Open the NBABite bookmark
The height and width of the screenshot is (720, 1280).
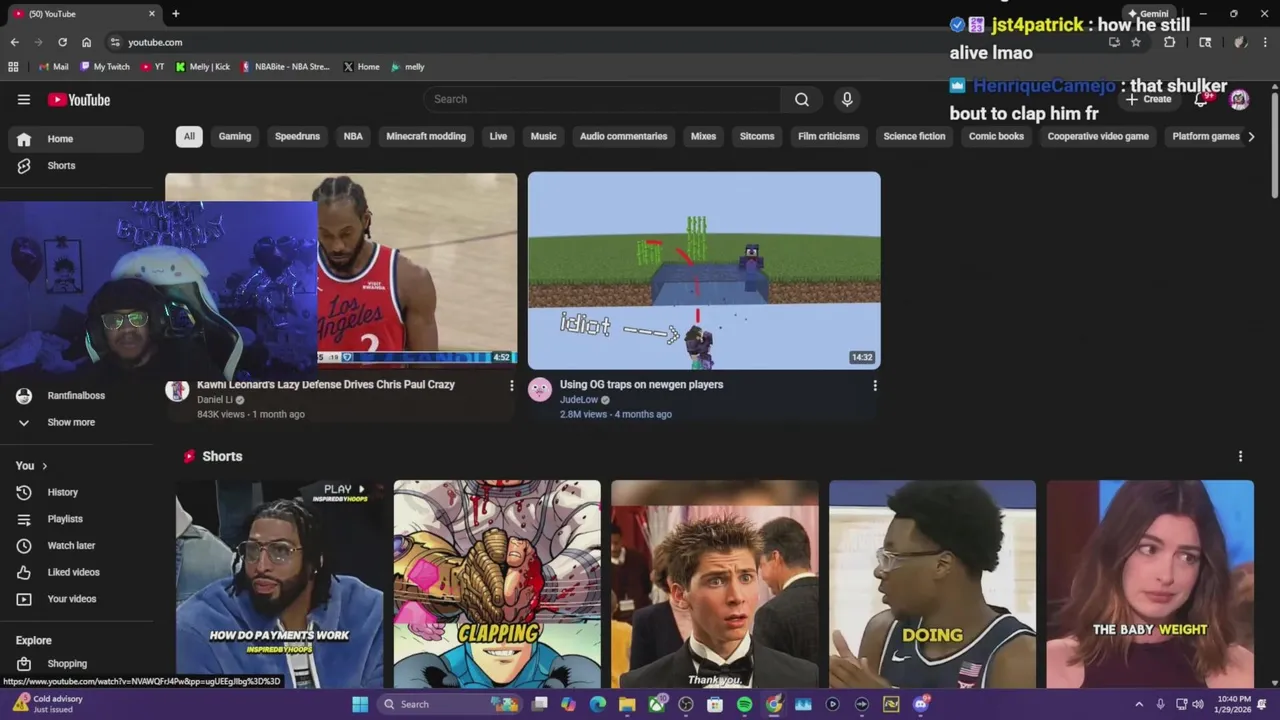tap(286, 67)
